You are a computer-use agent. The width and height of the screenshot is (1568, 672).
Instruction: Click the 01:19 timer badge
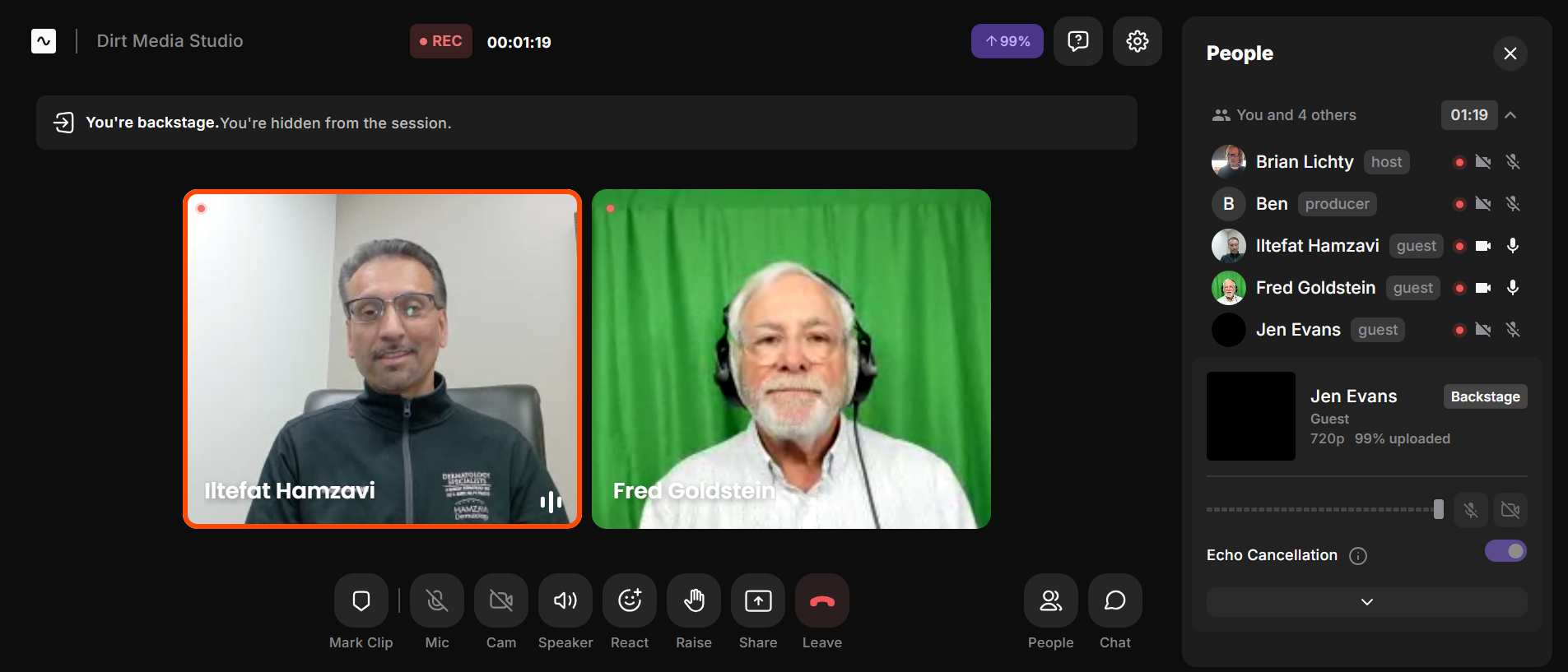pyautogui.click(x=1469, y=115)
